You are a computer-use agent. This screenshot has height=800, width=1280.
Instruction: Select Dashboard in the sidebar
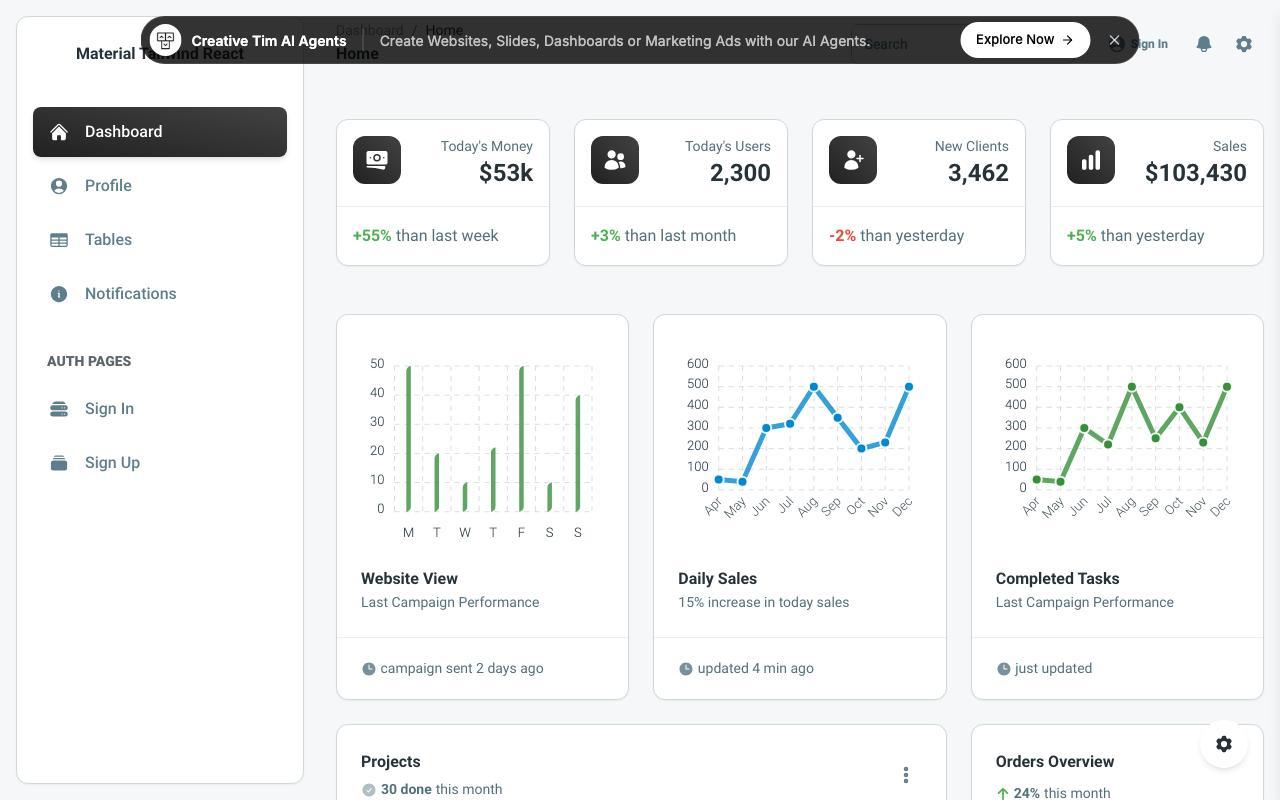[x=160, y=132]
